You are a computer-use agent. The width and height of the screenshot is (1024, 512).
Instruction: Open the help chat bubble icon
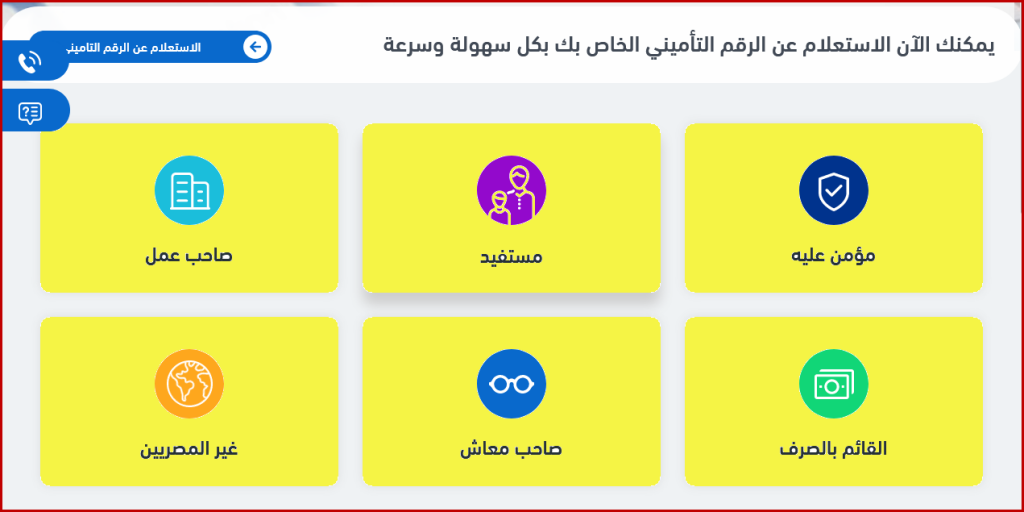(x=30, y=113)
